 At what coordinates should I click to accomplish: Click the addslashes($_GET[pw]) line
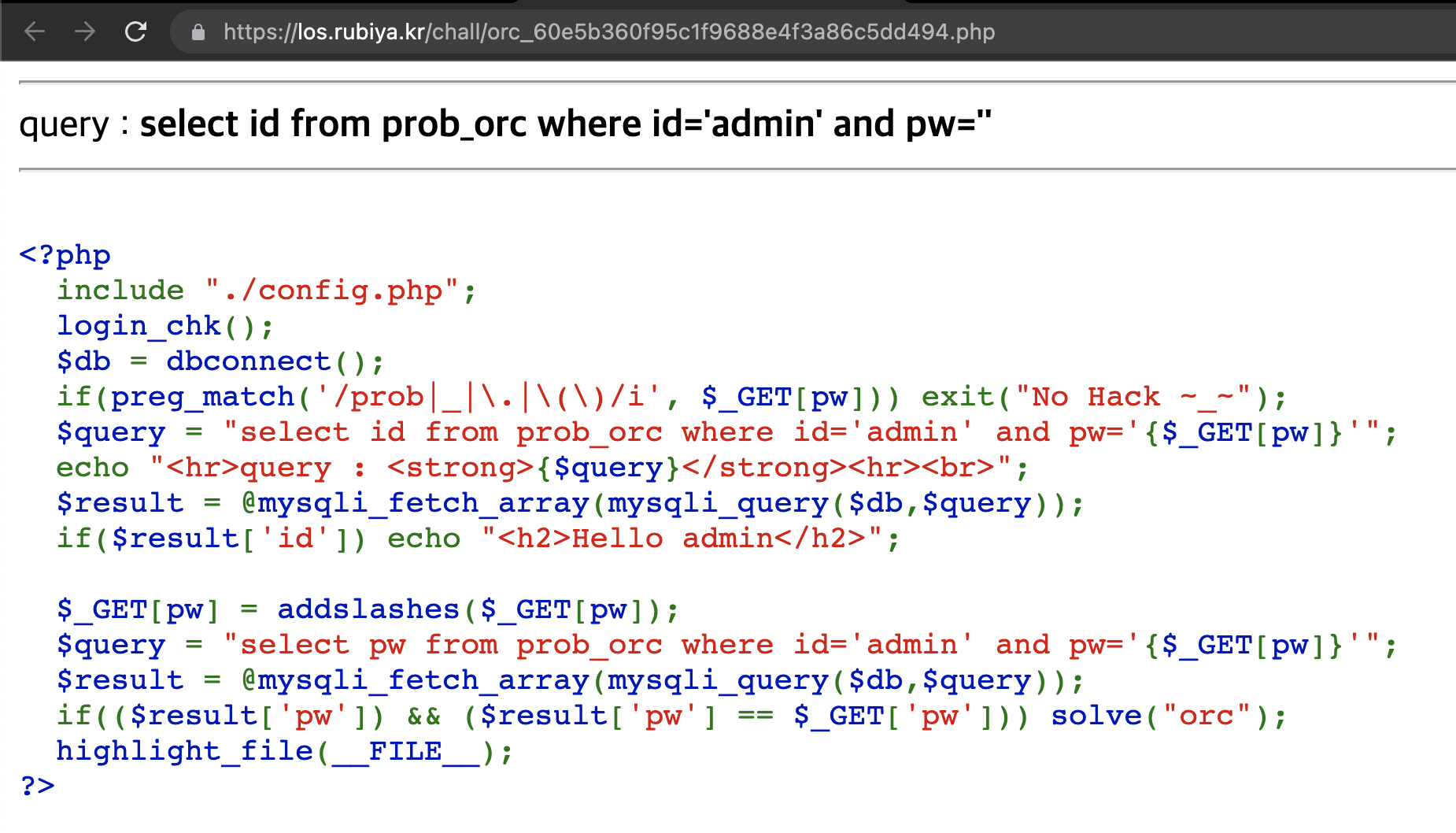(368, 609)
